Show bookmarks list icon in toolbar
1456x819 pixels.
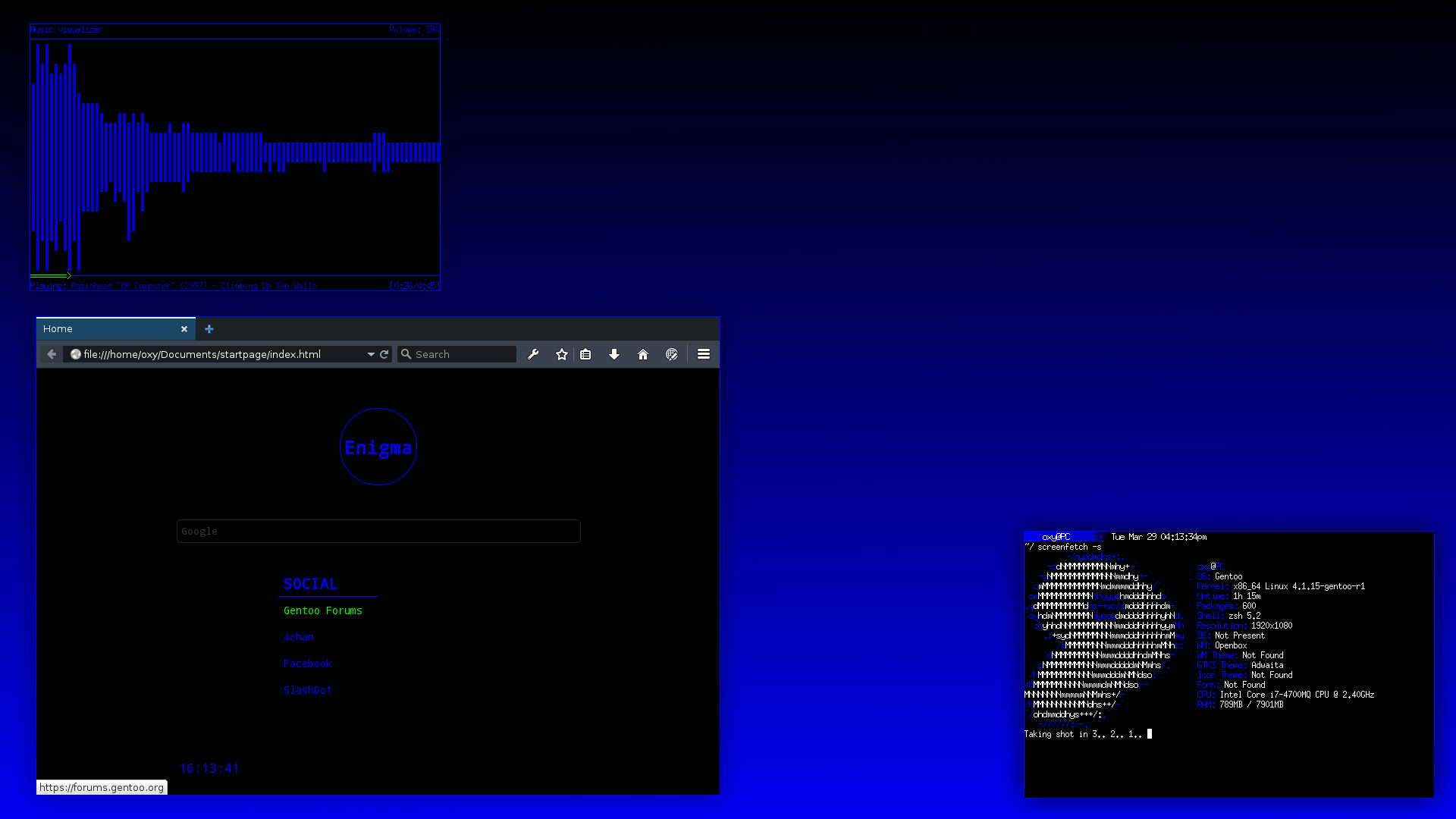pyautogui.click(x=585, y=354)
